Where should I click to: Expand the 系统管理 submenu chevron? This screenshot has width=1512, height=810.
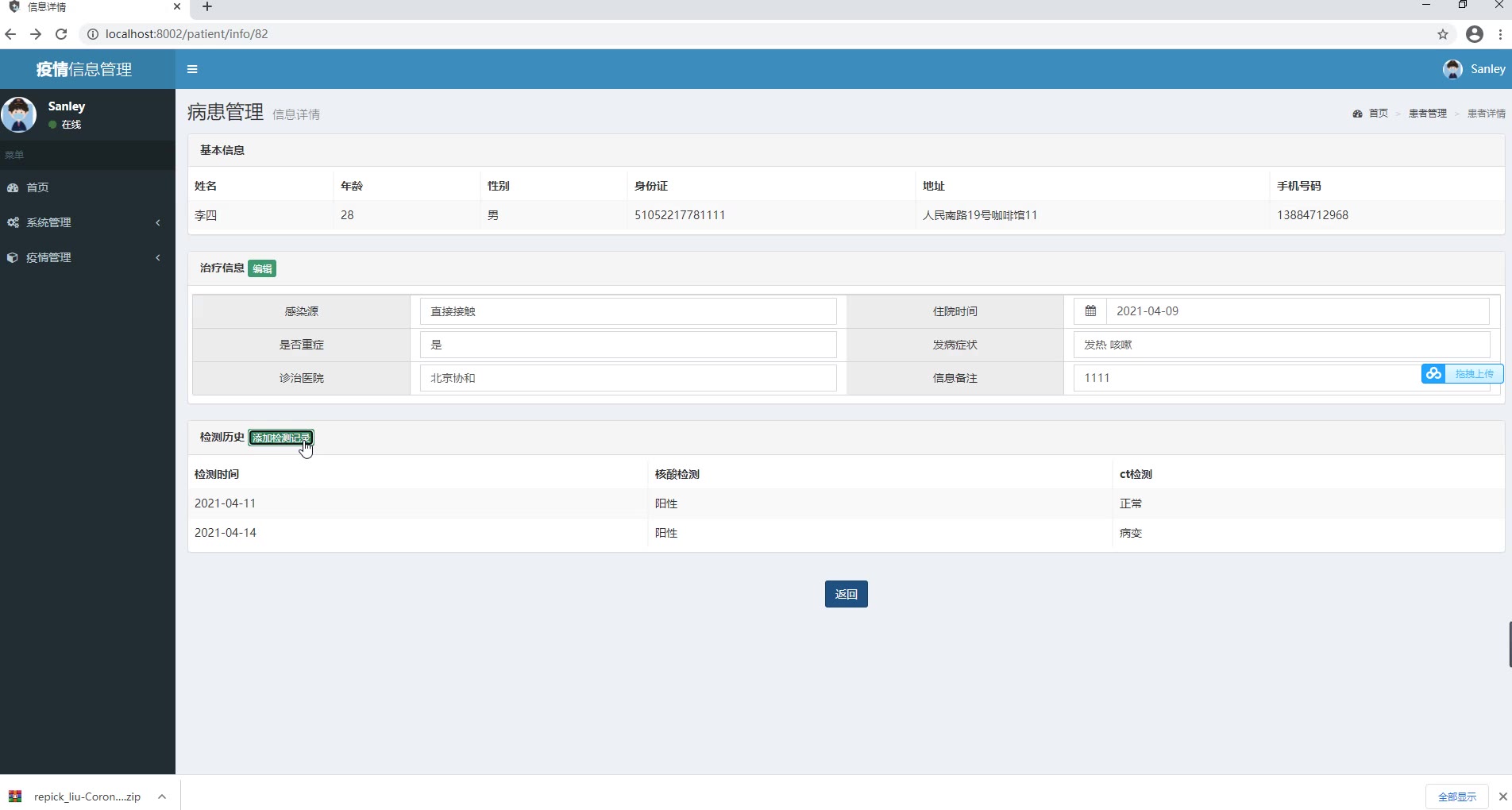158,222
